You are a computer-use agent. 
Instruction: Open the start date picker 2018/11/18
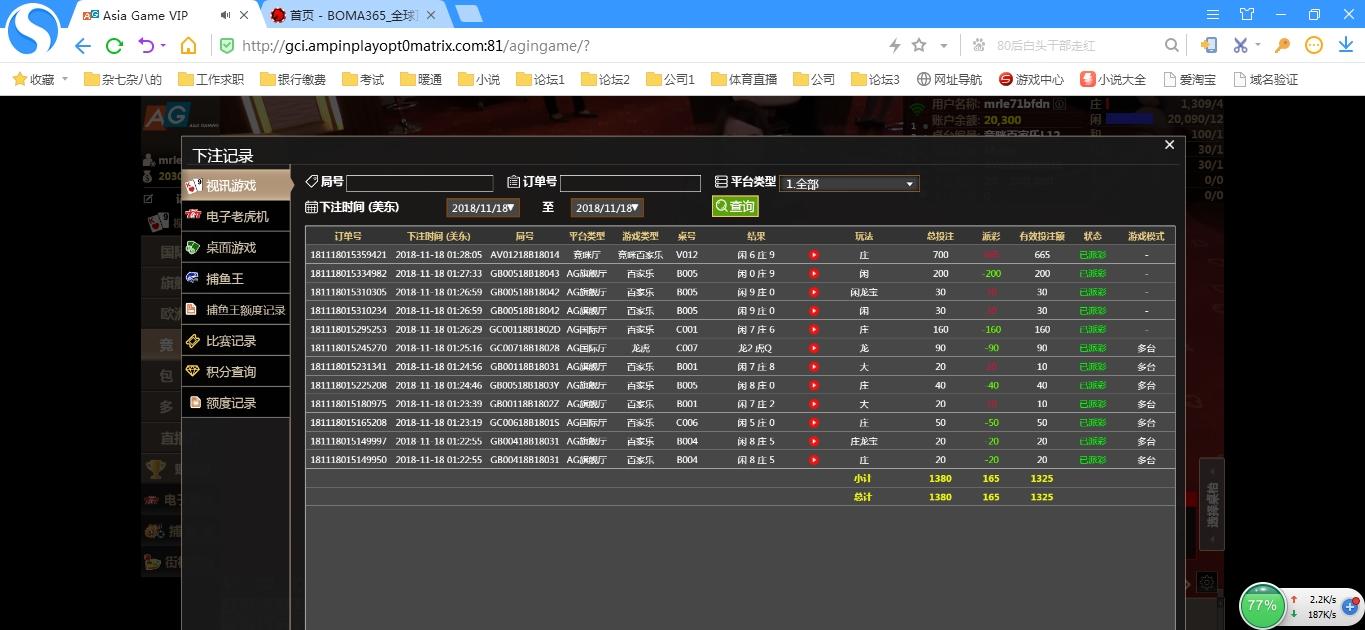[483, 208]
